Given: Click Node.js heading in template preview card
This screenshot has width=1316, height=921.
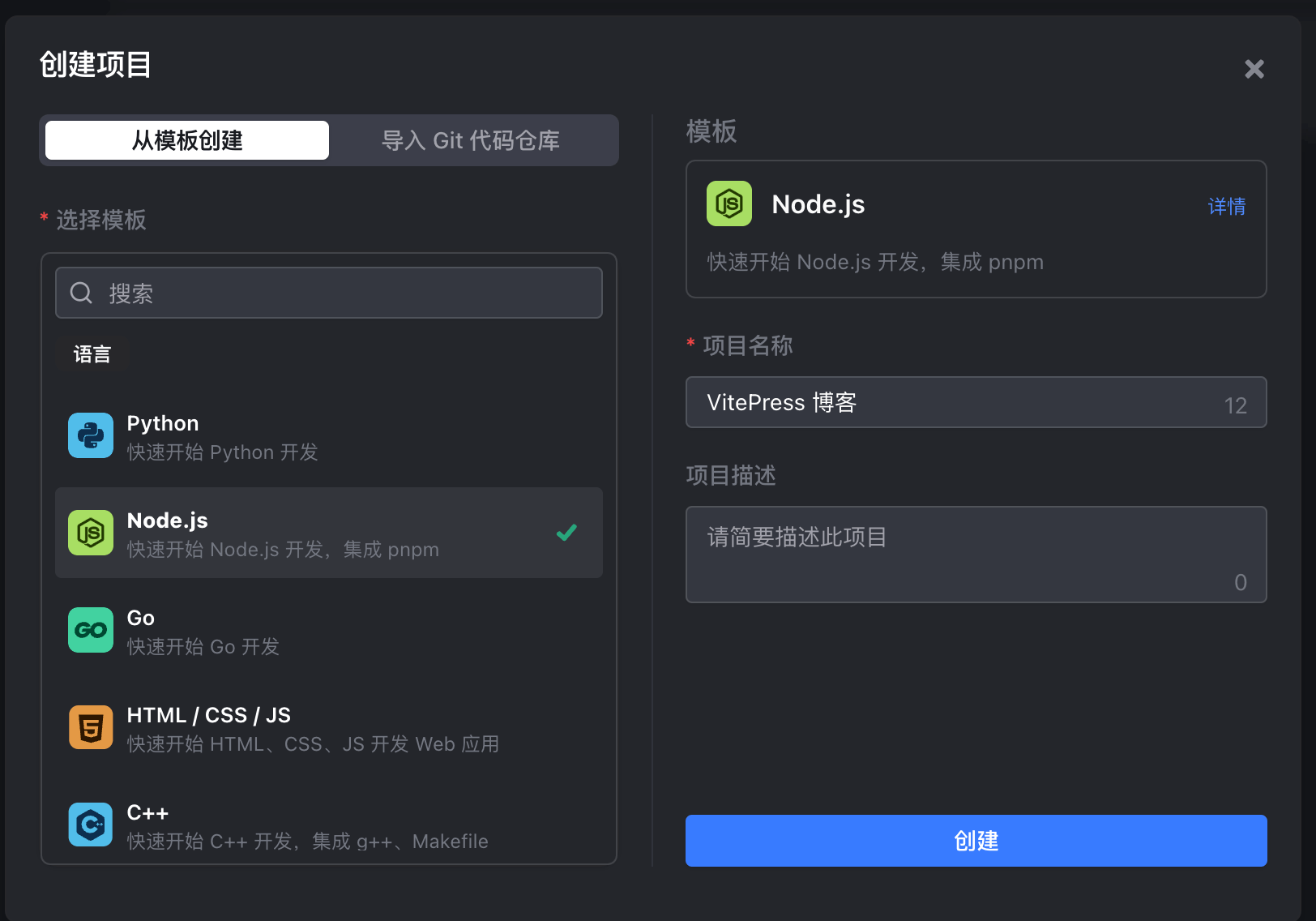Looking at the screenshot, I should point(818,204).
